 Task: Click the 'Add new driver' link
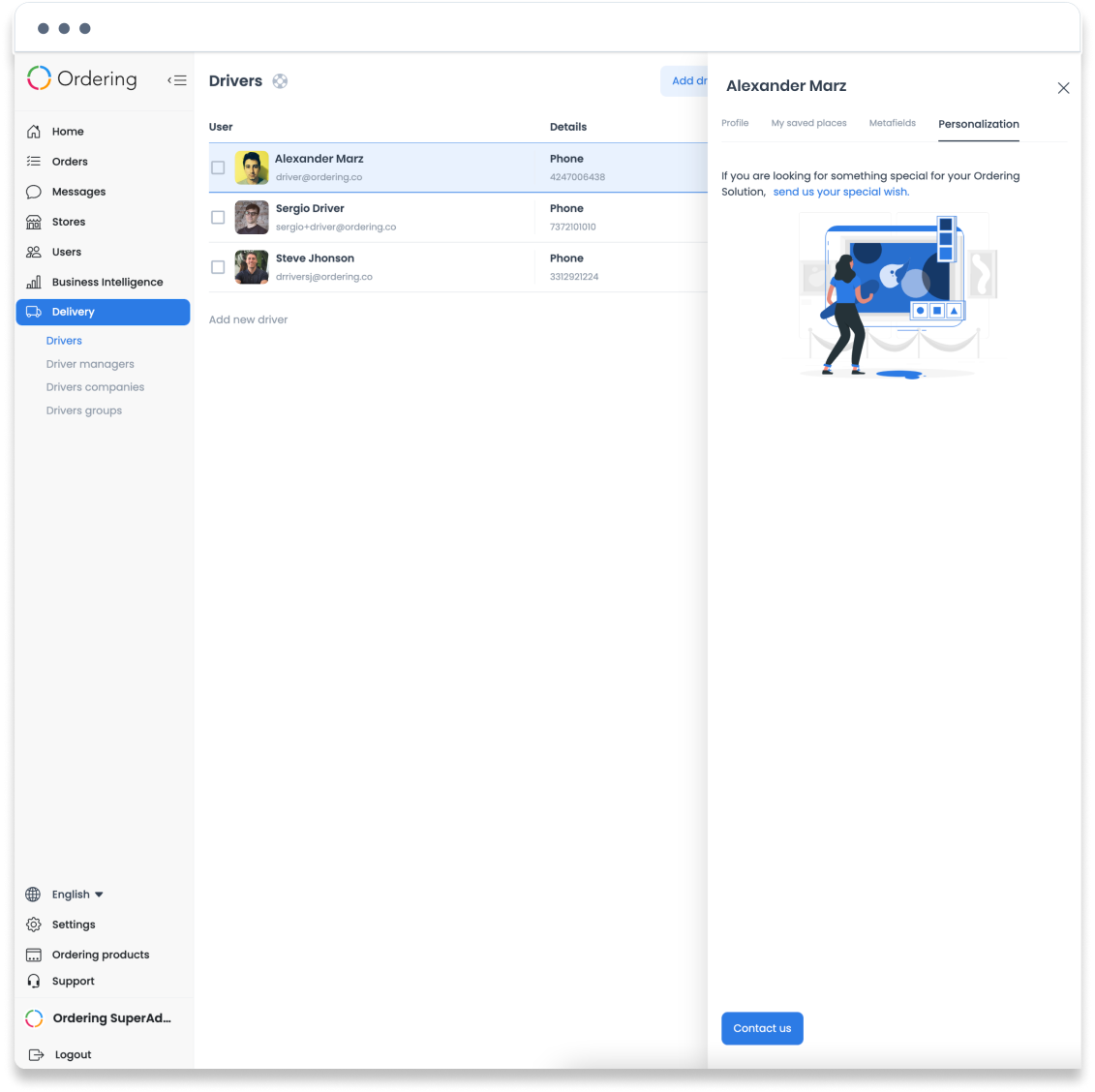coord(248,319)
